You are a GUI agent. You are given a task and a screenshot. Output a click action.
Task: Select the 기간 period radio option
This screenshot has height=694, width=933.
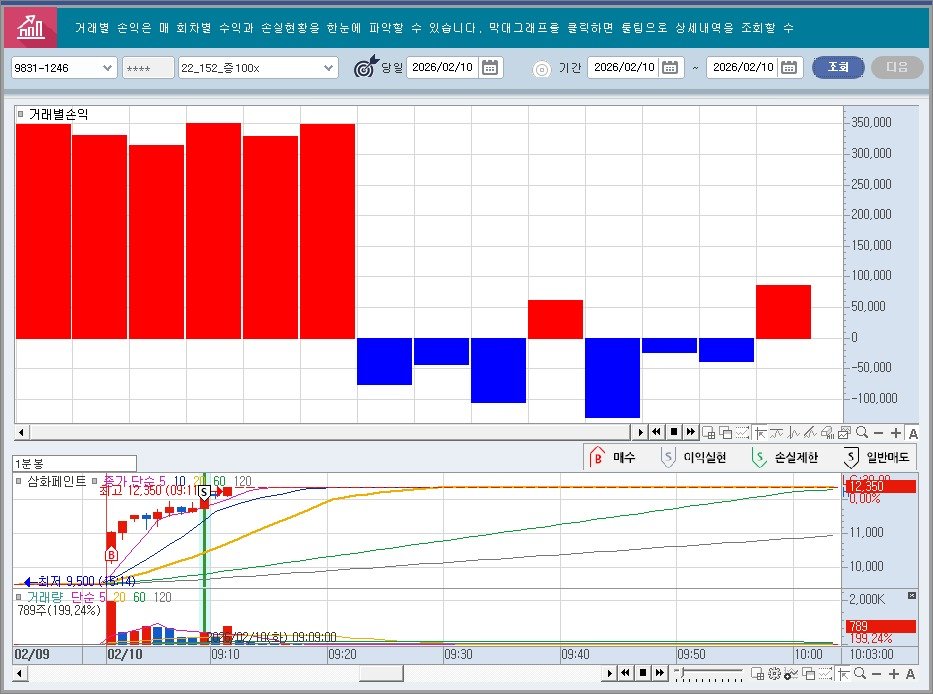point(542,69)
